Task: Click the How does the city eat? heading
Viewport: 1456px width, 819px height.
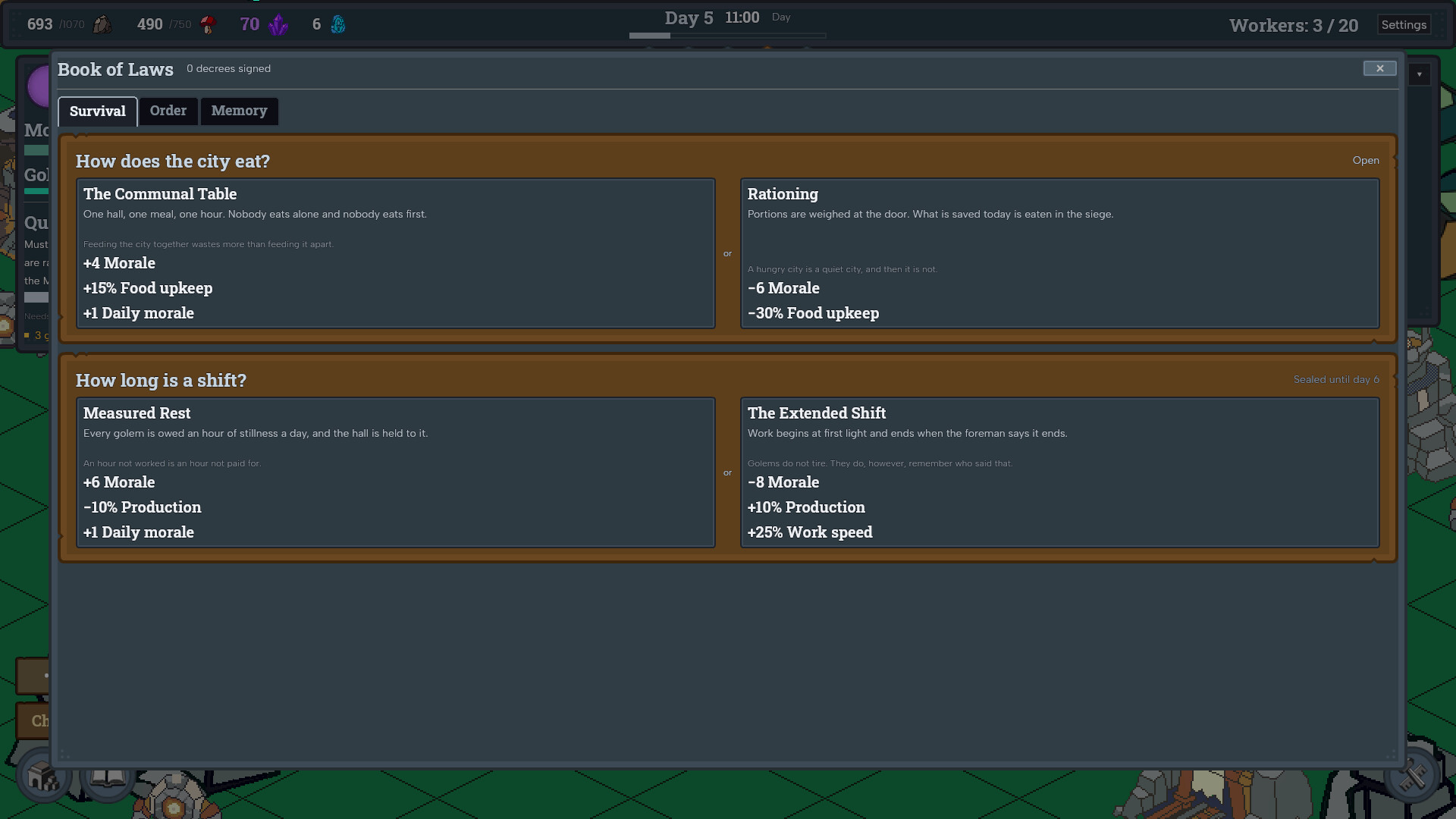Action: [x=173, y=161]
